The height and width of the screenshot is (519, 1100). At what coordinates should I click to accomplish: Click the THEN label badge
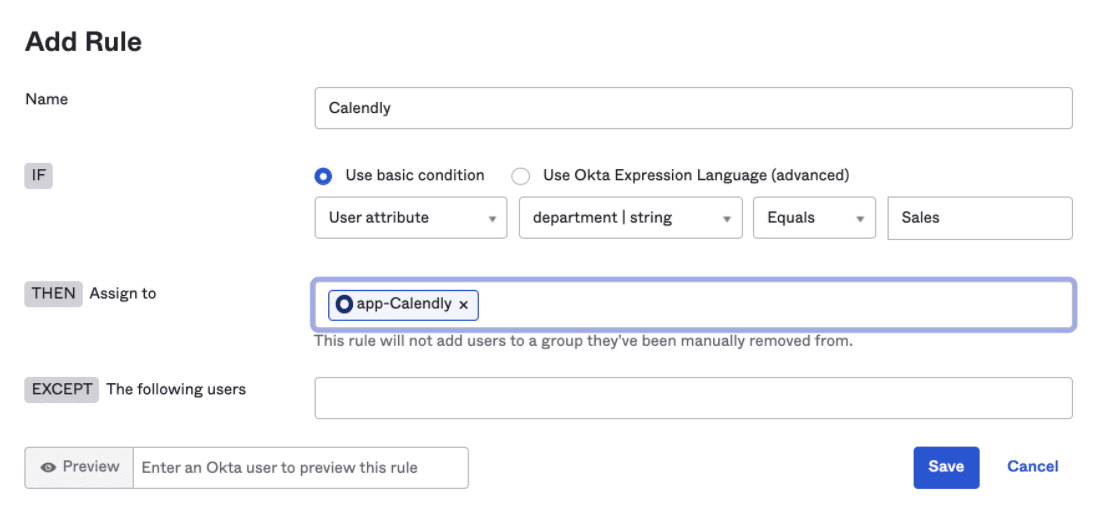54,293
